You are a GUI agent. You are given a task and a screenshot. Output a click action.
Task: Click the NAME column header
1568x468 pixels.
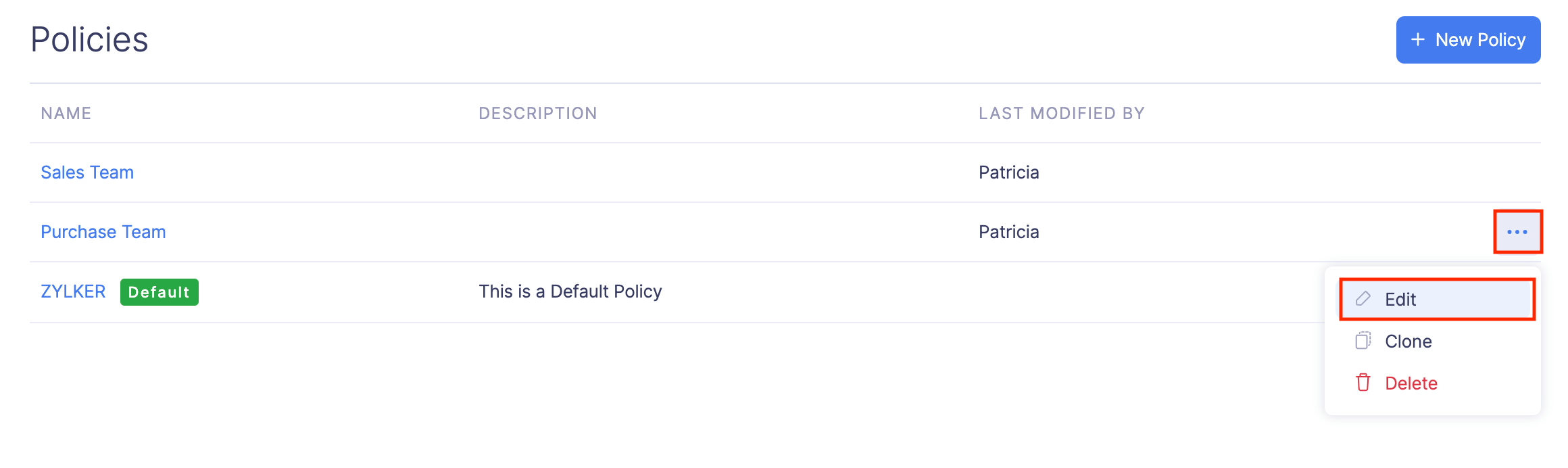66,113
